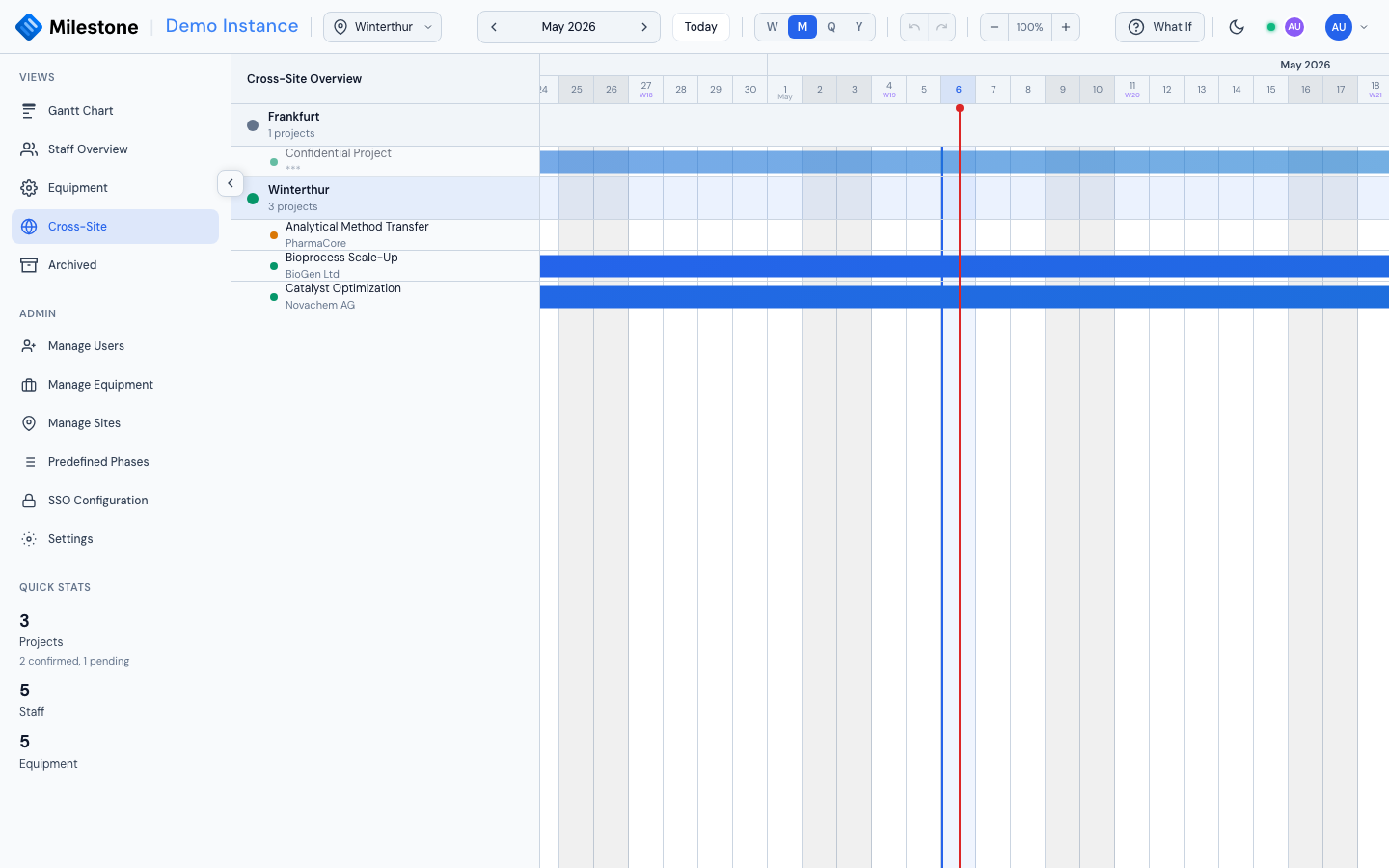This screenshot has width=1389, height=868.
Task: Click the Confidential Project timeline bar
Action: 965,162
